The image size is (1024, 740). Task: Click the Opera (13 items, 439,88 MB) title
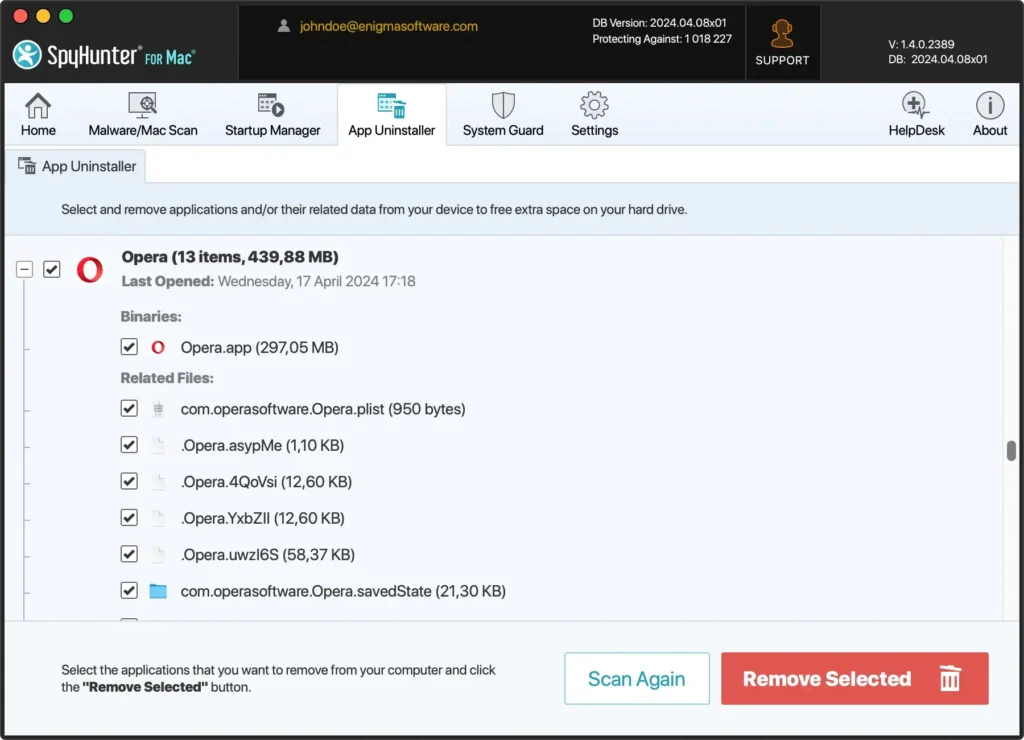tap(230, 257)
